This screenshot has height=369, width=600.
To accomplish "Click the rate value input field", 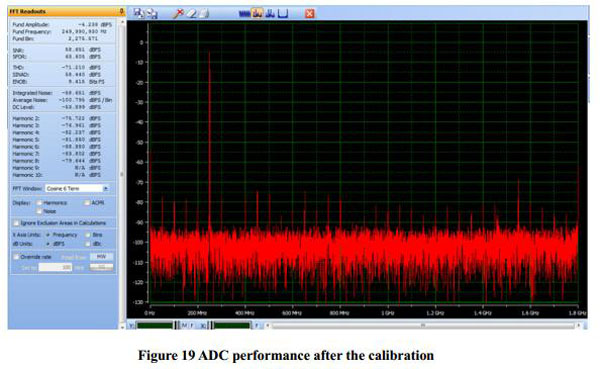I will tap(55, 267).
